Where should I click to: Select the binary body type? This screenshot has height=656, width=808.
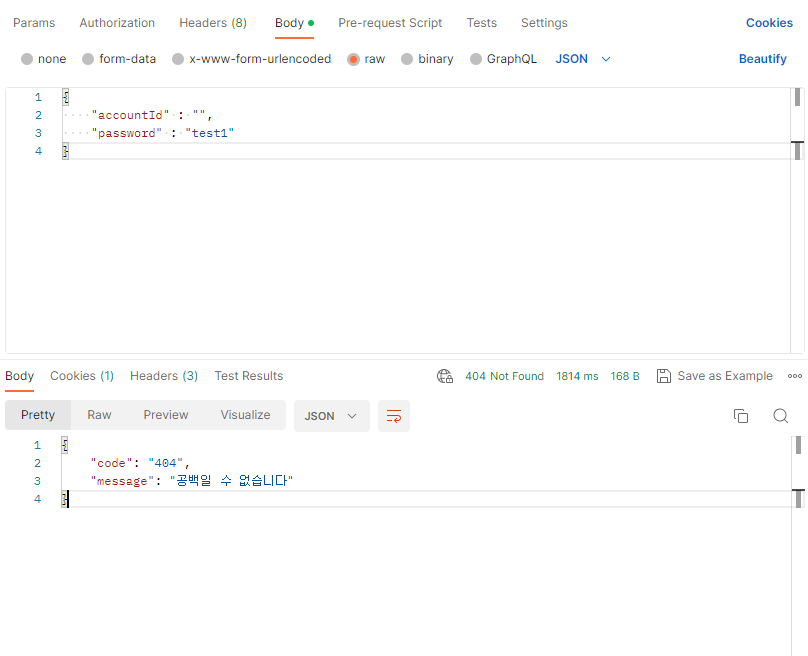427,59
